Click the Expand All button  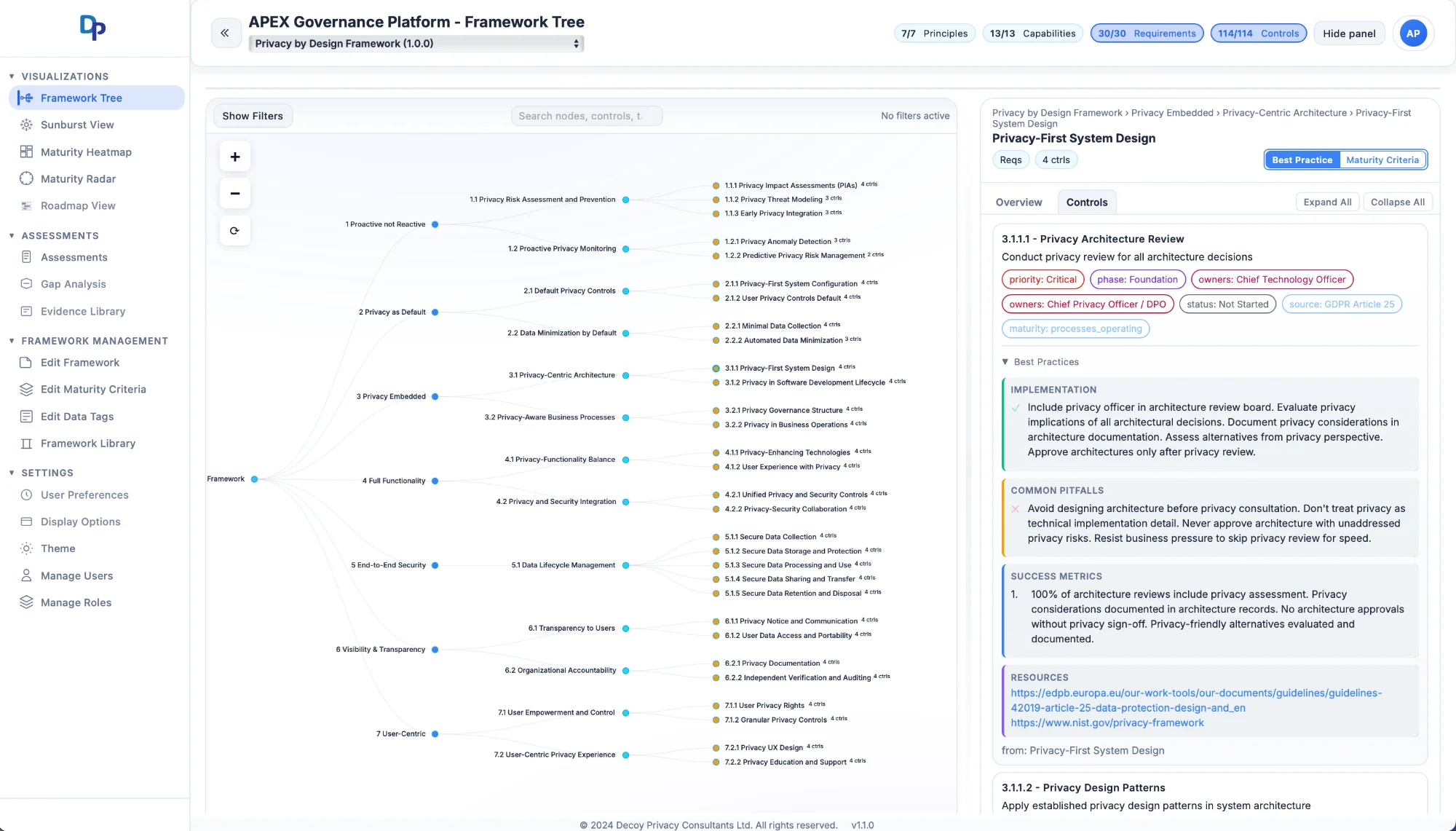click(1327, 202)
